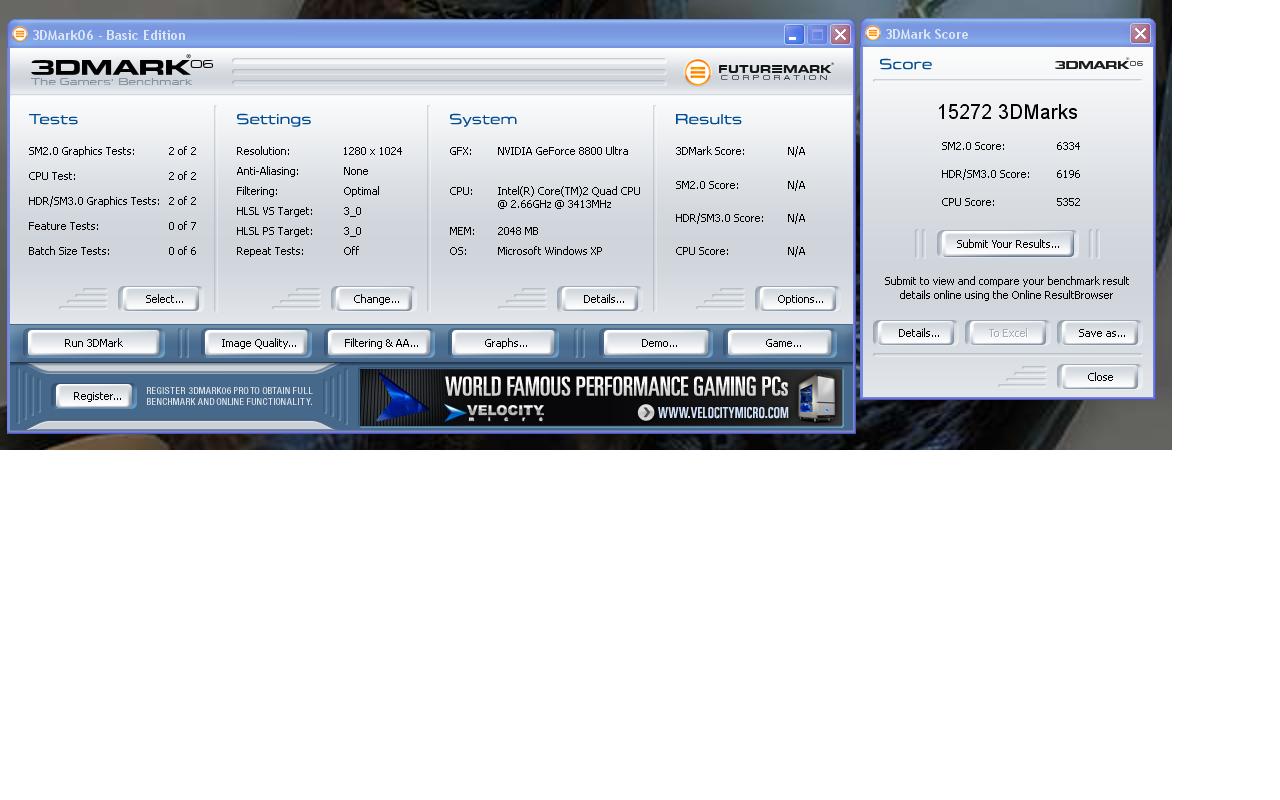The height and width of the screenshot is (800, 1280).
Task: Click the Futuremark Corporation logo icon
Action: pyautogui.click(x=697, y=72)
